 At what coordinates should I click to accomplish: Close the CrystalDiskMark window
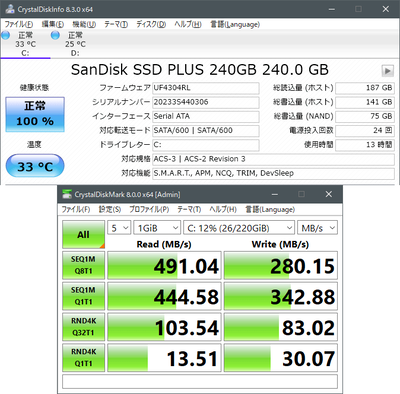pos(329,194)
